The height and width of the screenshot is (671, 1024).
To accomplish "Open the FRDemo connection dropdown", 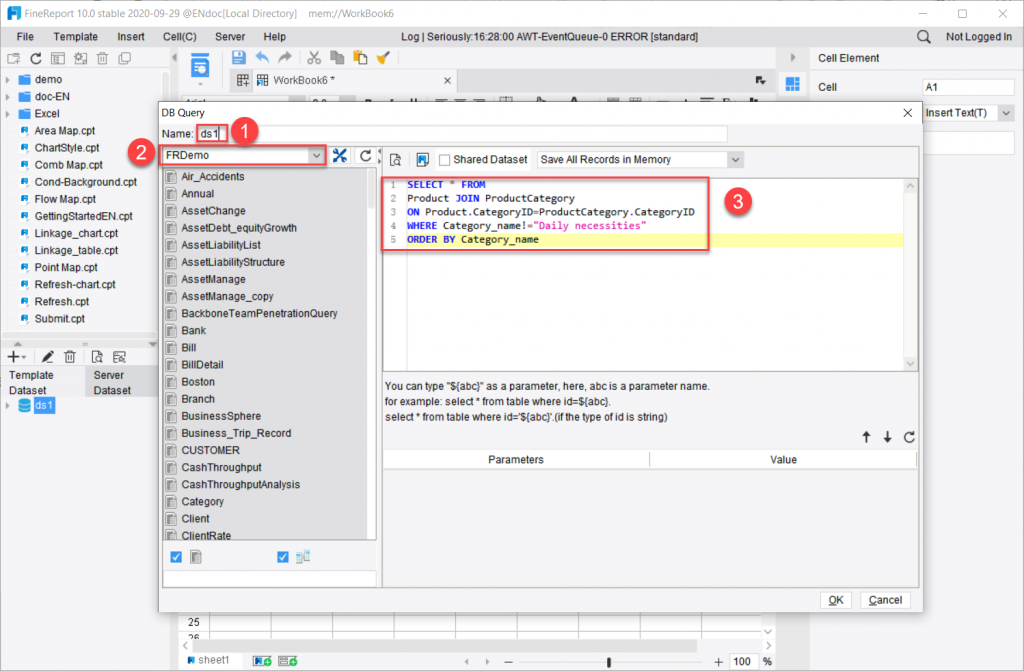I will 316,155.
